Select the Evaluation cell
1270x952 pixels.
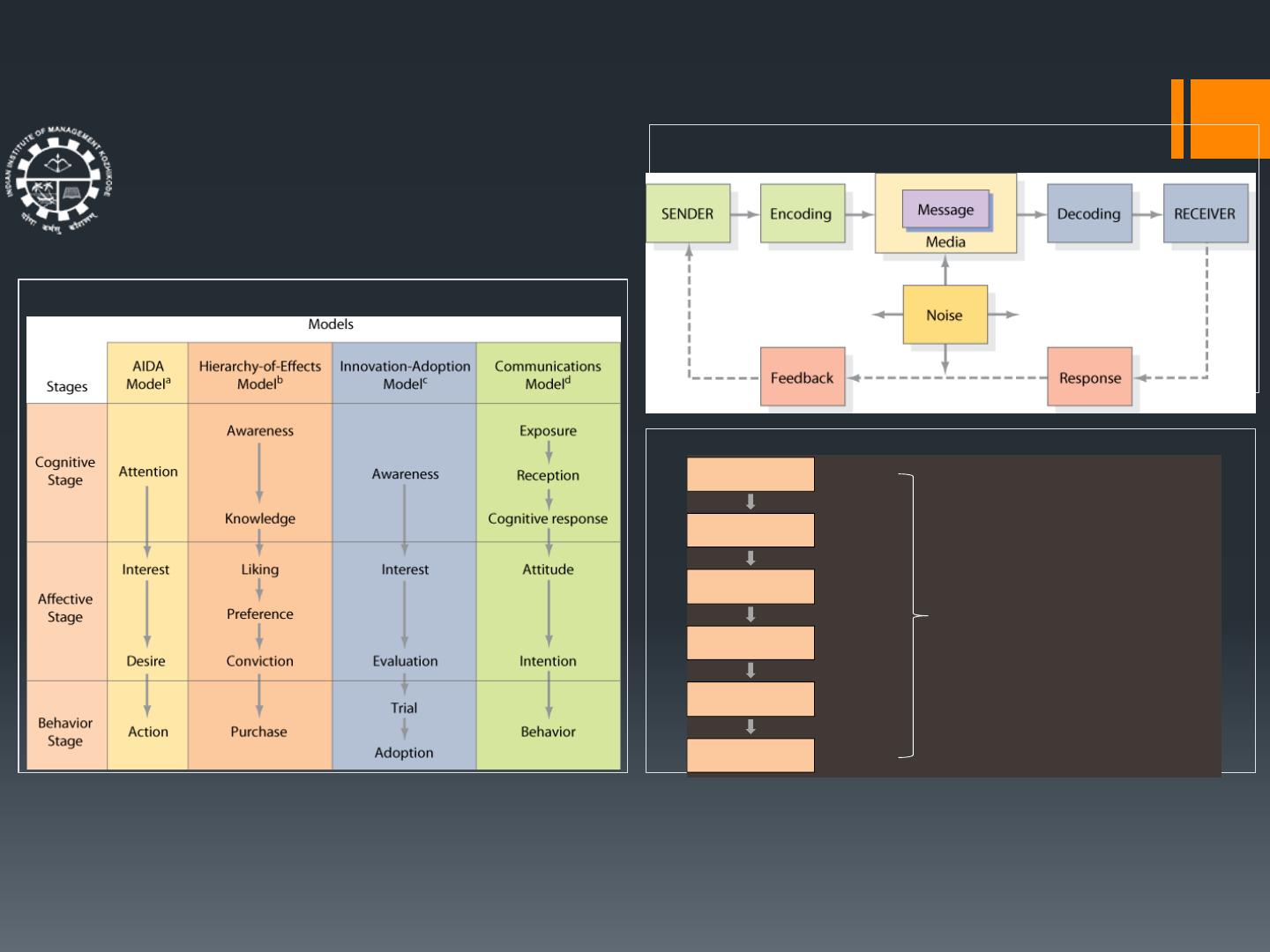[405, 661]
